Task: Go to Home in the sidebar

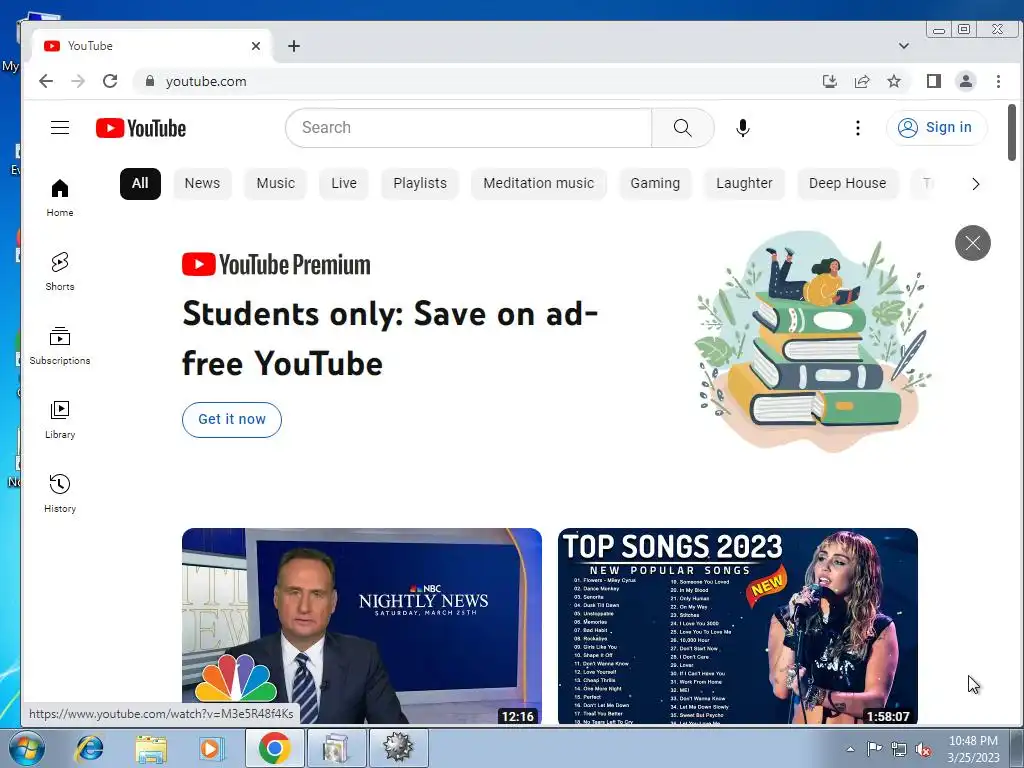Action: pyautogui.click(x=60, y=197)
